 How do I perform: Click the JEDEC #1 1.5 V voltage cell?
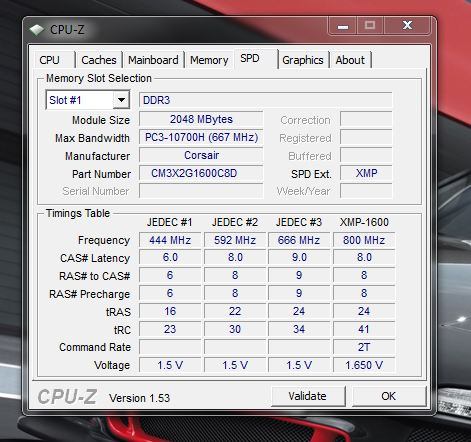click(170, 365)
